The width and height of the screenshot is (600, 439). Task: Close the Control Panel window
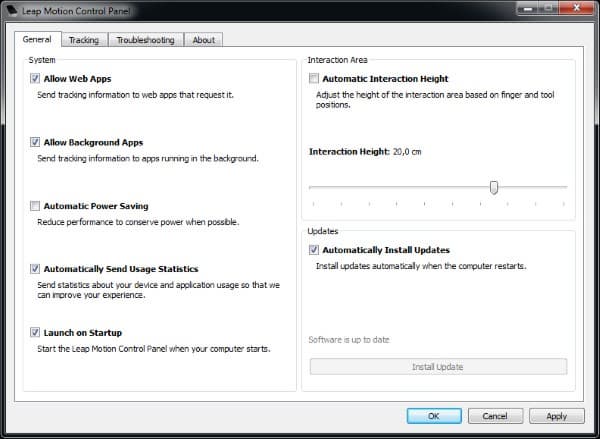[x=577, y=8]
